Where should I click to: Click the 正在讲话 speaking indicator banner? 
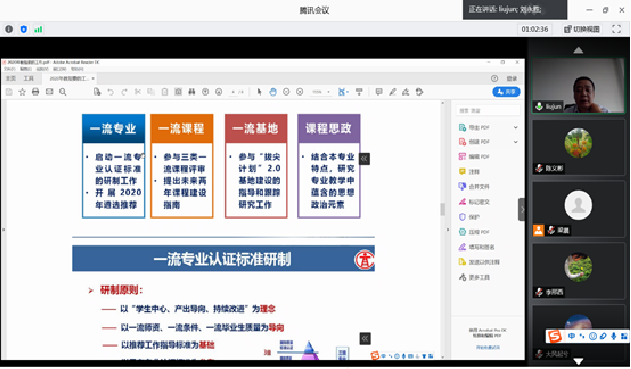[515, 10]
